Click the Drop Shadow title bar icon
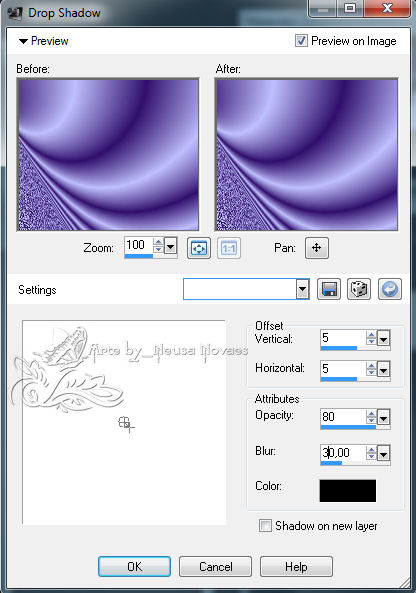The image size is (416, 593). pos(15,13)
